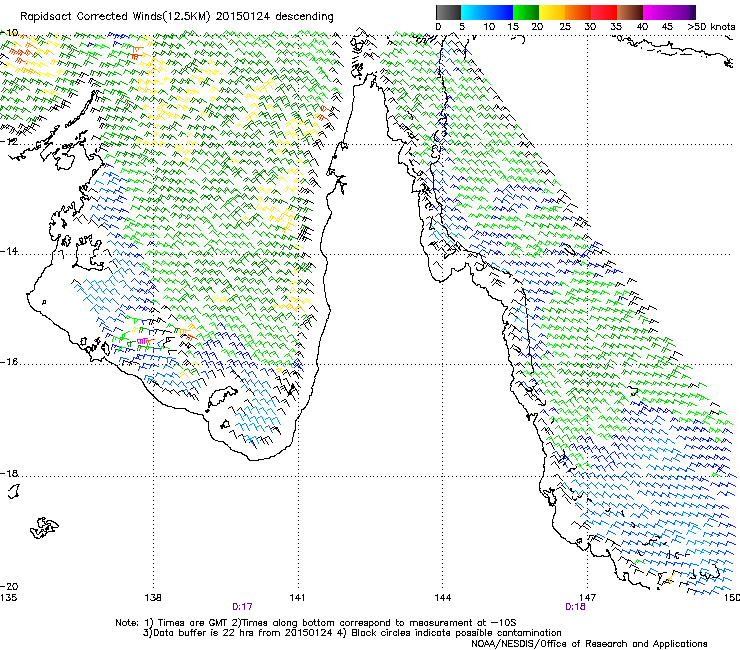
Task: Click the latitude label '-14'
Action: point(9,251)
